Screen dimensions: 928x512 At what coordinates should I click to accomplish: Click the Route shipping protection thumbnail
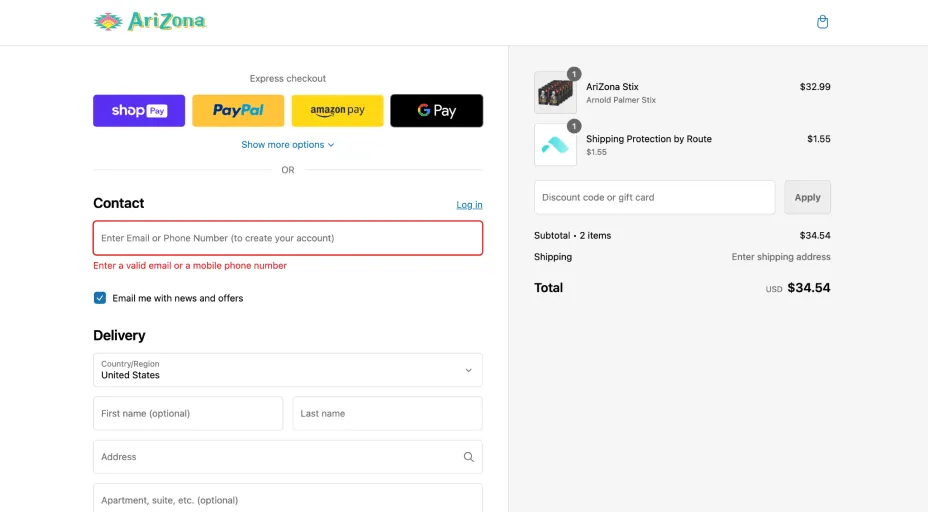click(x=555, y=144)
